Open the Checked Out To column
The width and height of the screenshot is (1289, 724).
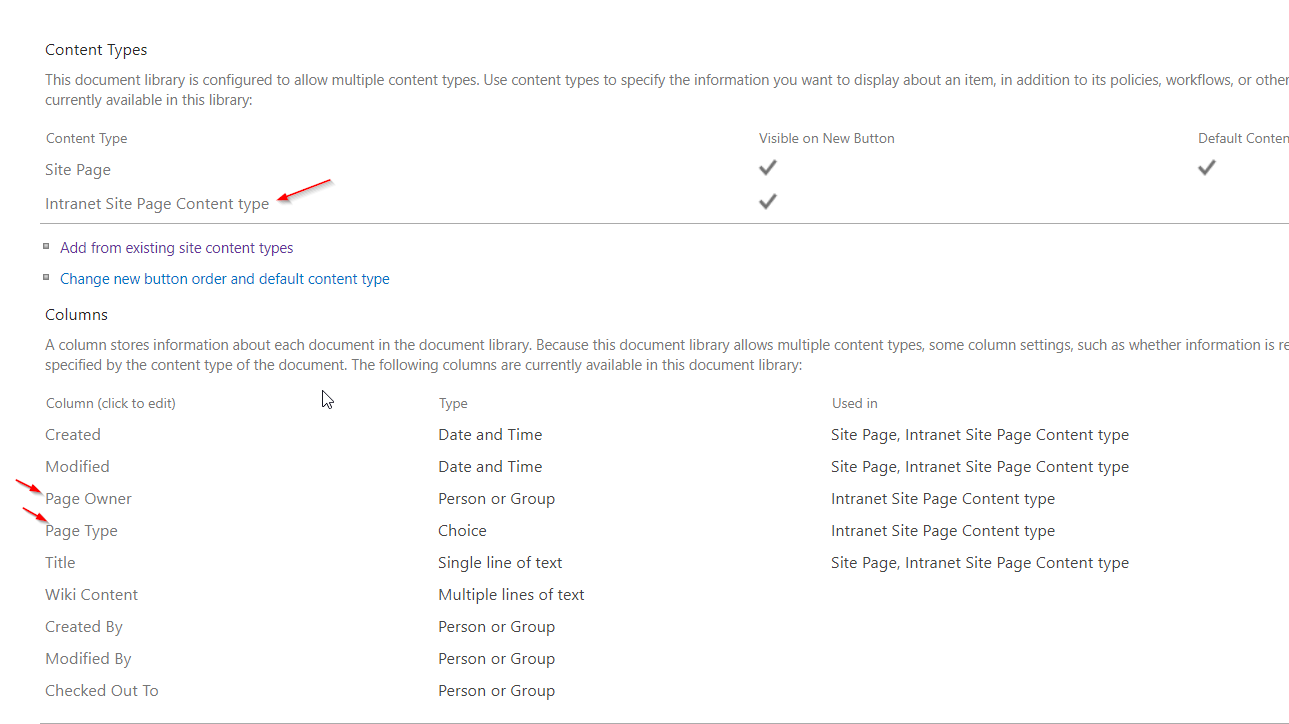click(101, 691)
